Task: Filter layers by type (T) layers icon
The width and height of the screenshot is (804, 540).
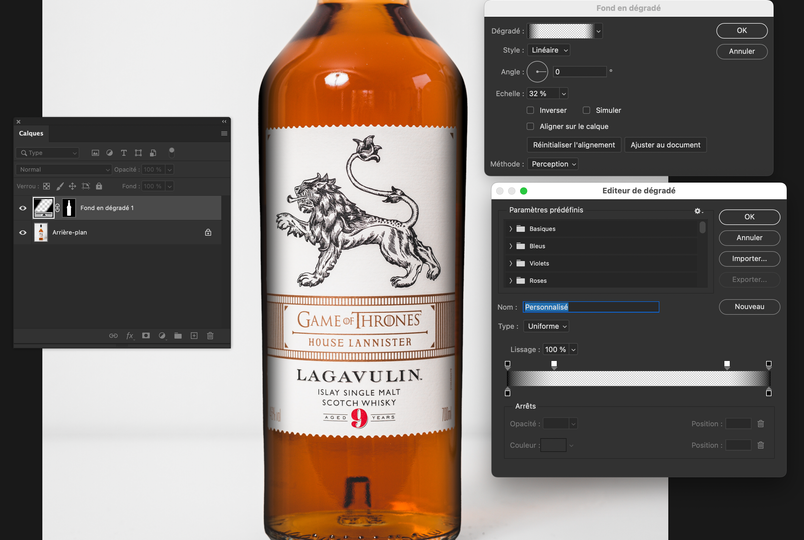Action: (x=124, y=153)
